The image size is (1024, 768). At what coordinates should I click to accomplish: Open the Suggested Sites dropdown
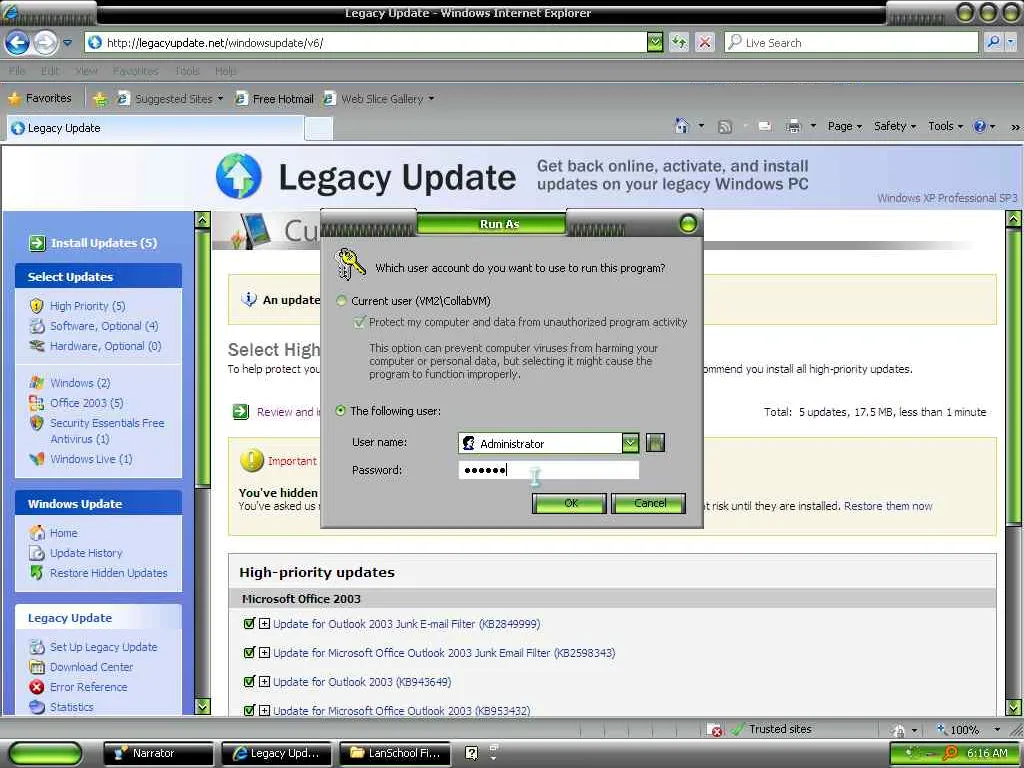tap(220, 99)
